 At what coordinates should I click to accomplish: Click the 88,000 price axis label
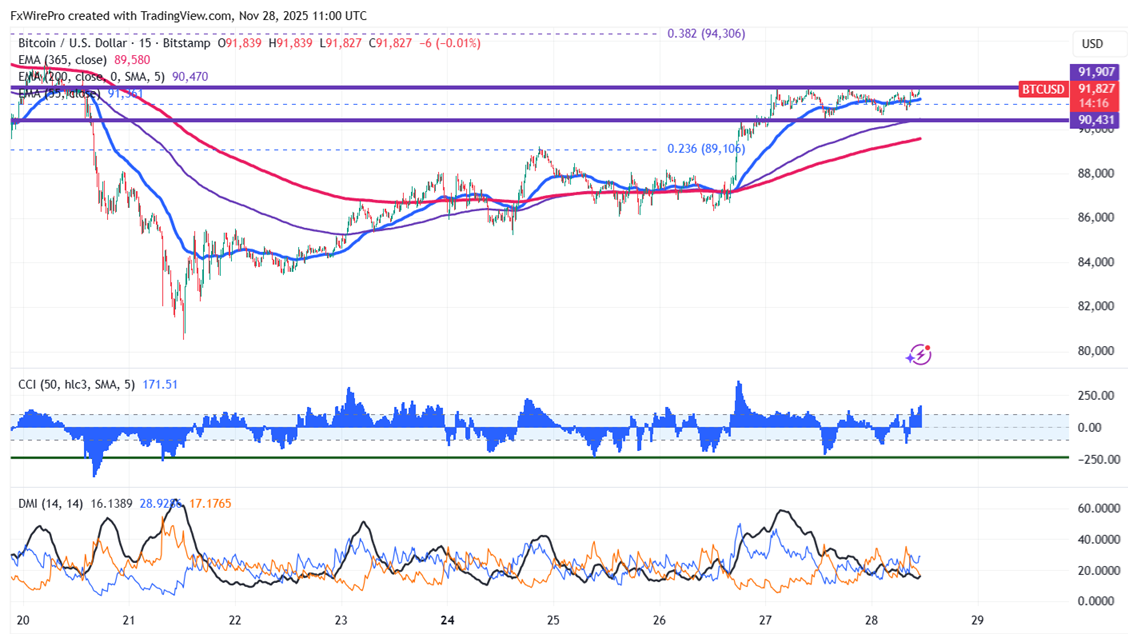[1096, 173]
